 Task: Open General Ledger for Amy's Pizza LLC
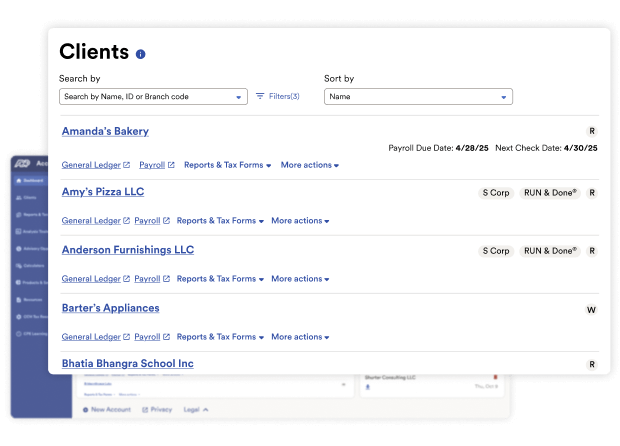pyautogui.click(x=96, y=221)
